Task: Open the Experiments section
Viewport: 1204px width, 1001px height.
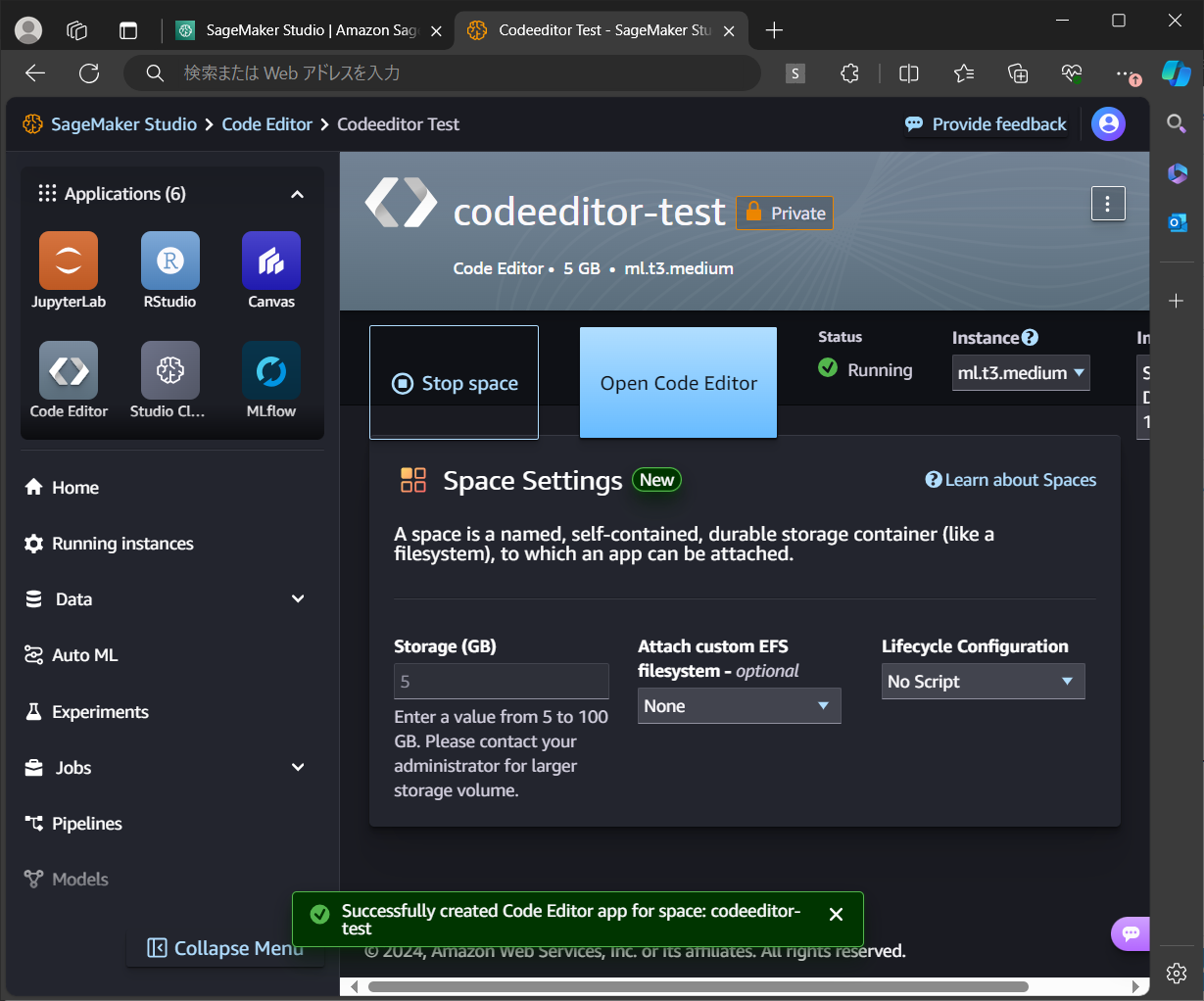Action: (x=99, y=711)
